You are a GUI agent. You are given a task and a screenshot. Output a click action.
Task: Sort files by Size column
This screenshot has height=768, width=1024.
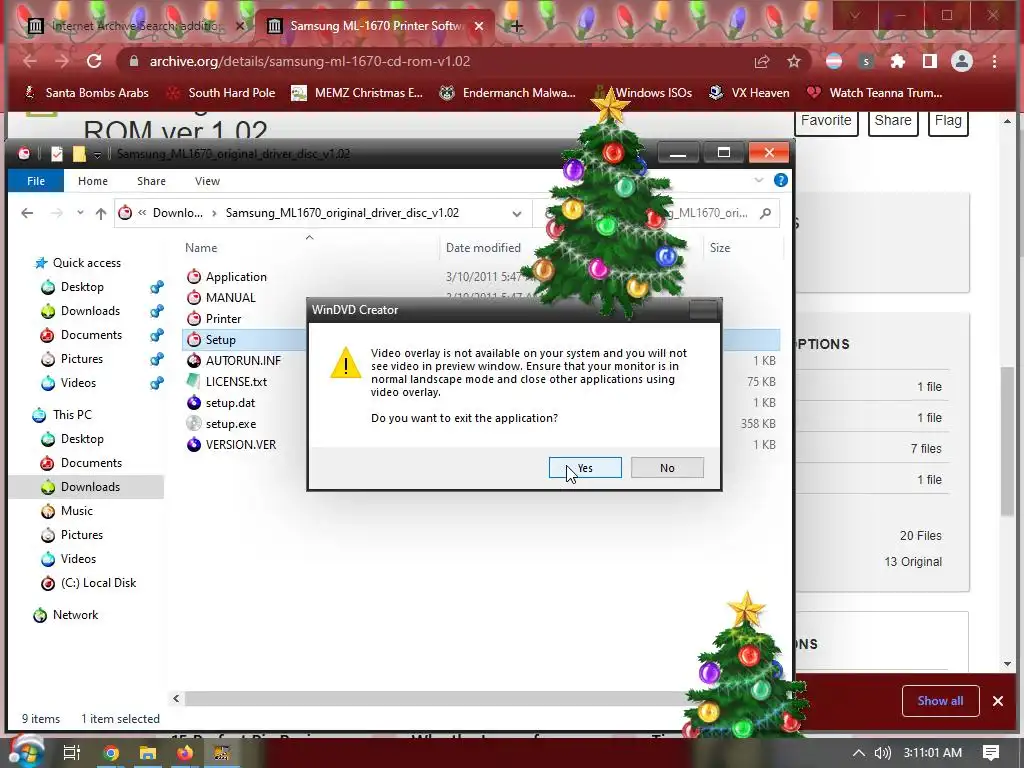pos(720,248)
